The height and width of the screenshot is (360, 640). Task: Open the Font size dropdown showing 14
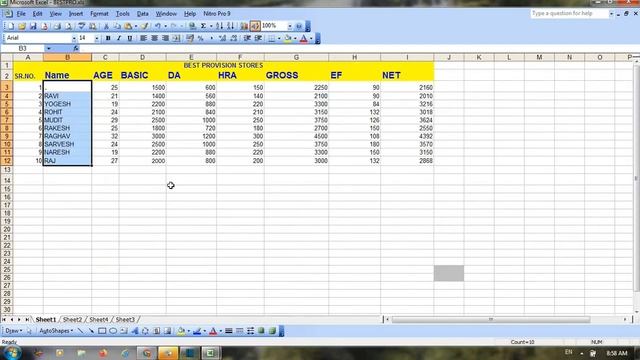[96, 38]
